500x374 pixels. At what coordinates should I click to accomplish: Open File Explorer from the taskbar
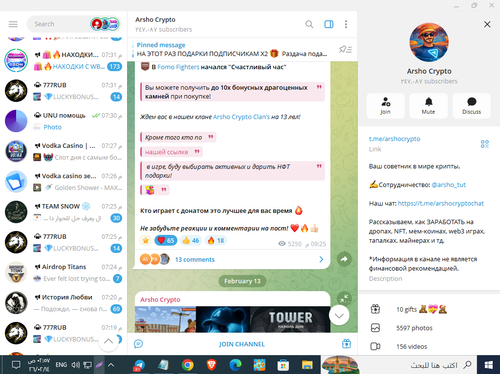[307, 365]
